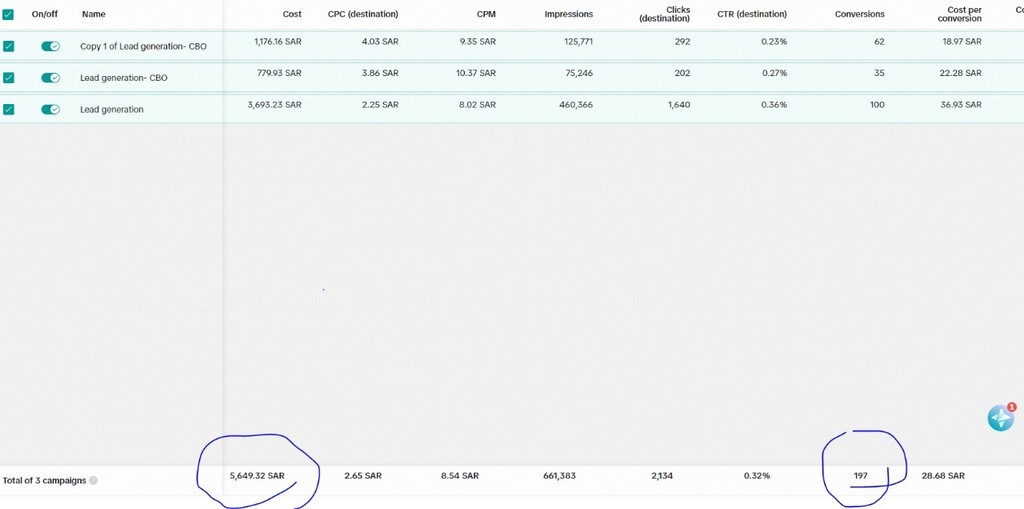The width and height of the screenshot is (1024, 509).
Task: Click the 35 conversions value
Action: [879, 73]
